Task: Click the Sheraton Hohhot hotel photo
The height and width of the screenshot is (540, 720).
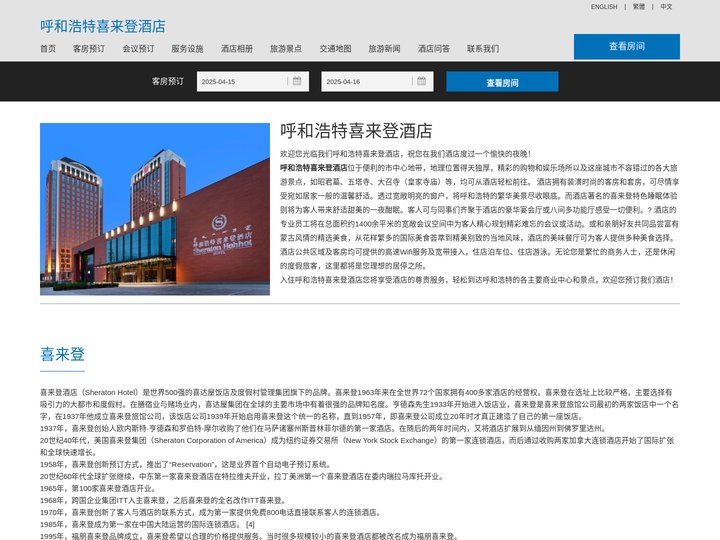Action: (x=155, y=209)
